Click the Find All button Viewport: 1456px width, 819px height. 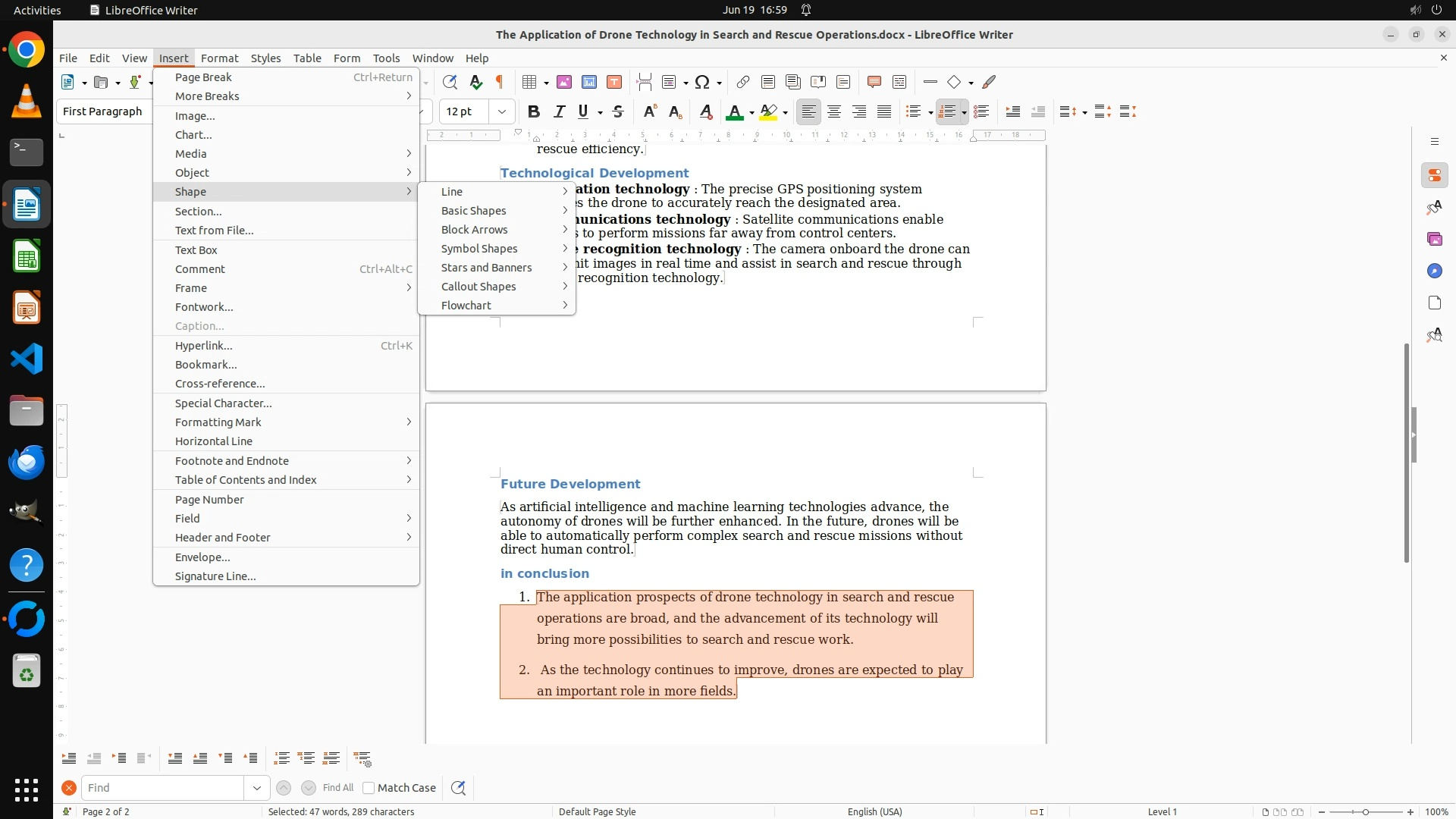click(337, 788)
